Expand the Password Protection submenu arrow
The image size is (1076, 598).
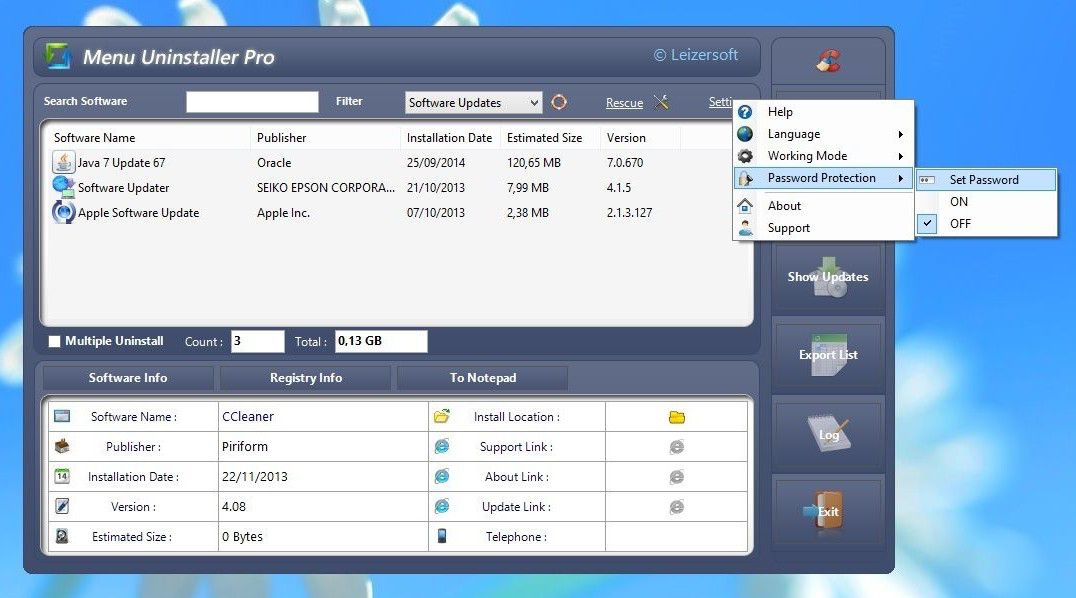(x=901, y=178)
